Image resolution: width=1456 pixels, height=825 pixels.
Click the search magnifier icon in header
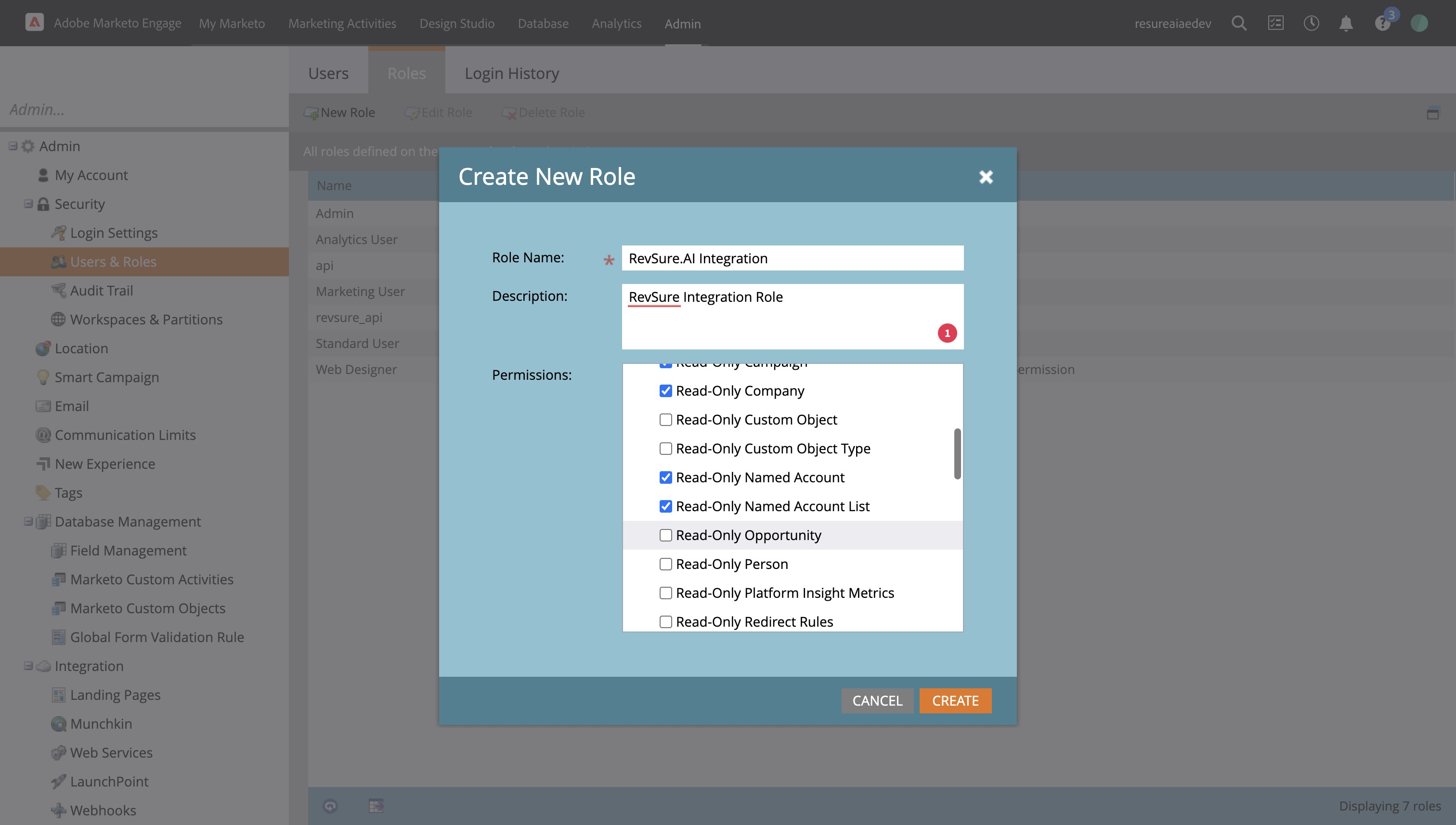pyautogui.click(x=1239, y=23)
